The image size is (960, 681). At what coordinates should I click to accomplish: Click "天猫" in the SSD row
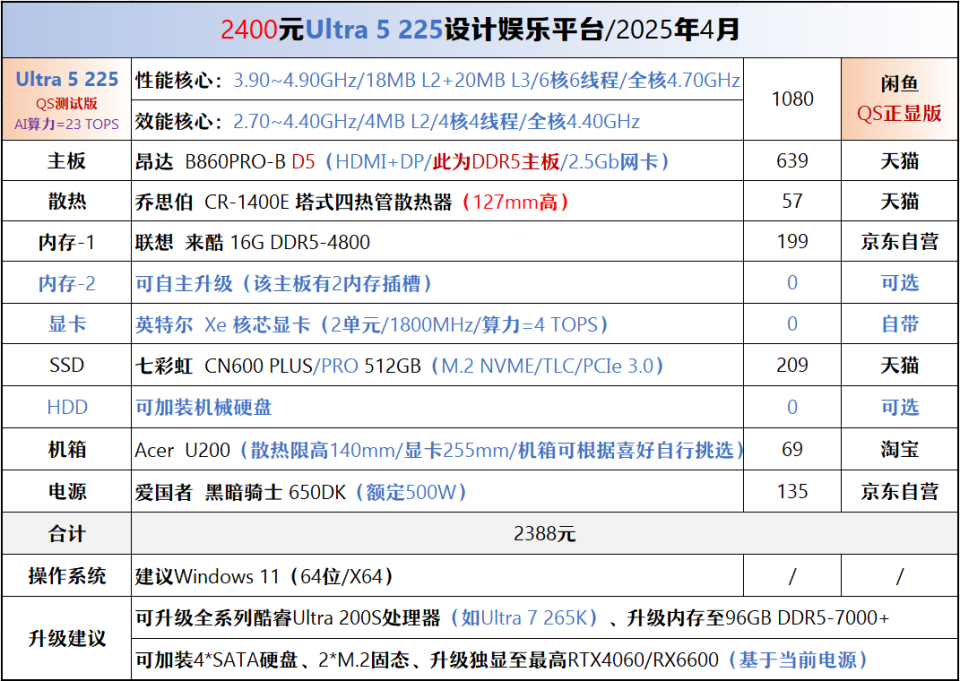(899, 366)
